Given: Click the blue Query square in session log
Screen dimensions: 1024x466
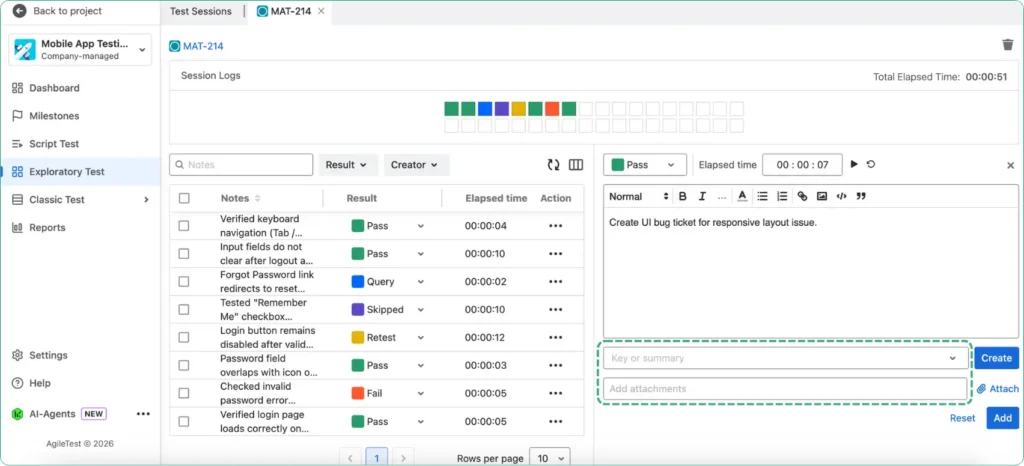Looking at the screenshot, I should pyautogui.click(x=485, y=109).
